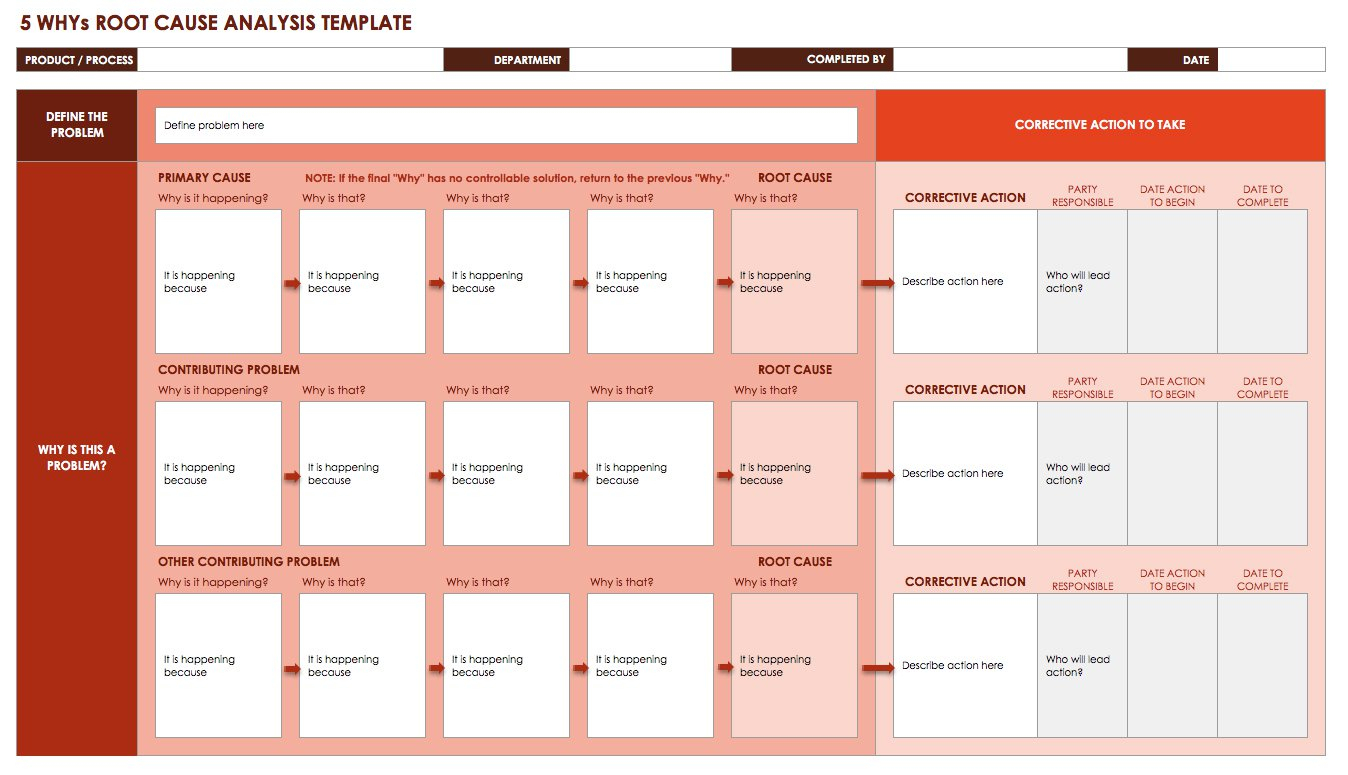The height and width of the screenshot is (775, 1348).
Task: Click the Product / Process input field
Action: (x=290, y=60)
